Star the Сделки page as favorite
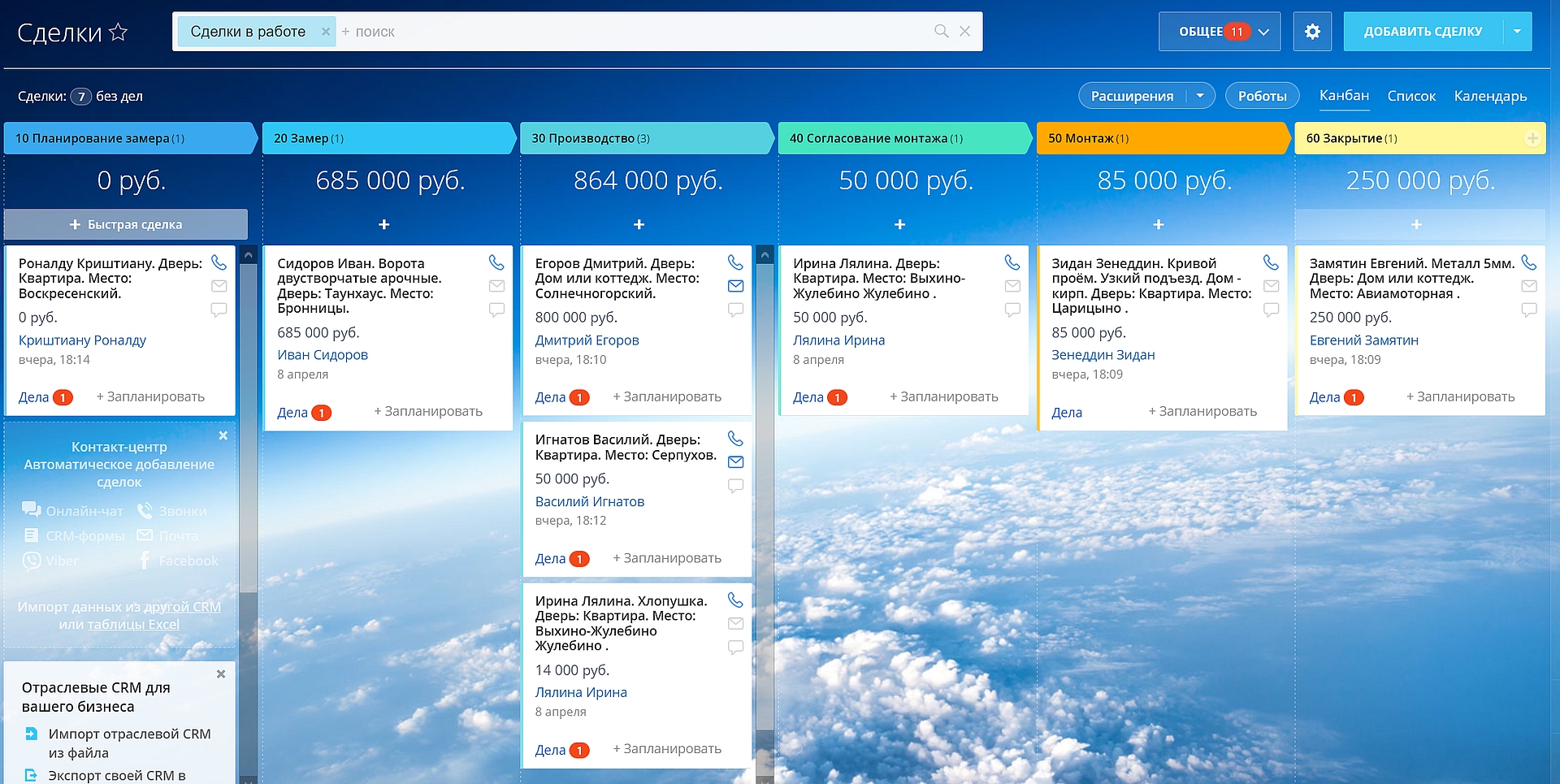Screen dimensions: 1560x784 pyautogui.click(x=119, y=32)
